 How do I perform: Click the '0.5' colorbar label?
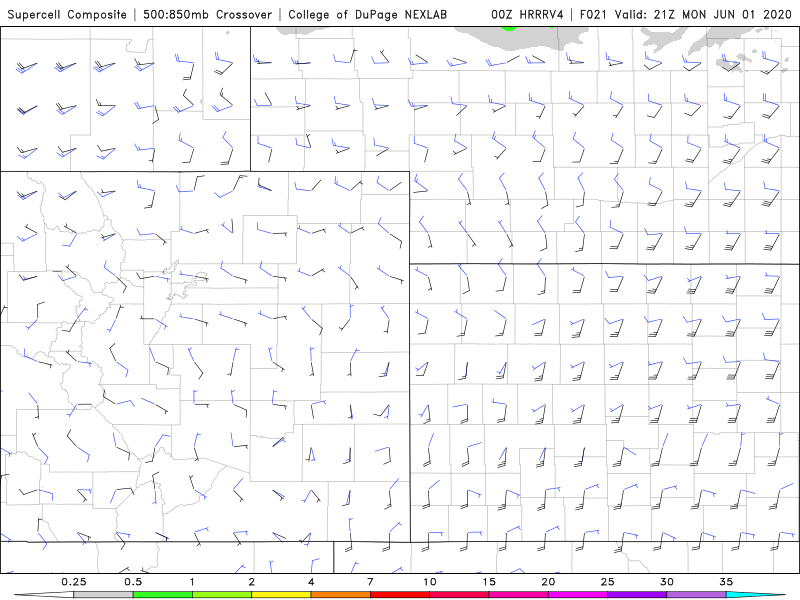pos(133,582)
